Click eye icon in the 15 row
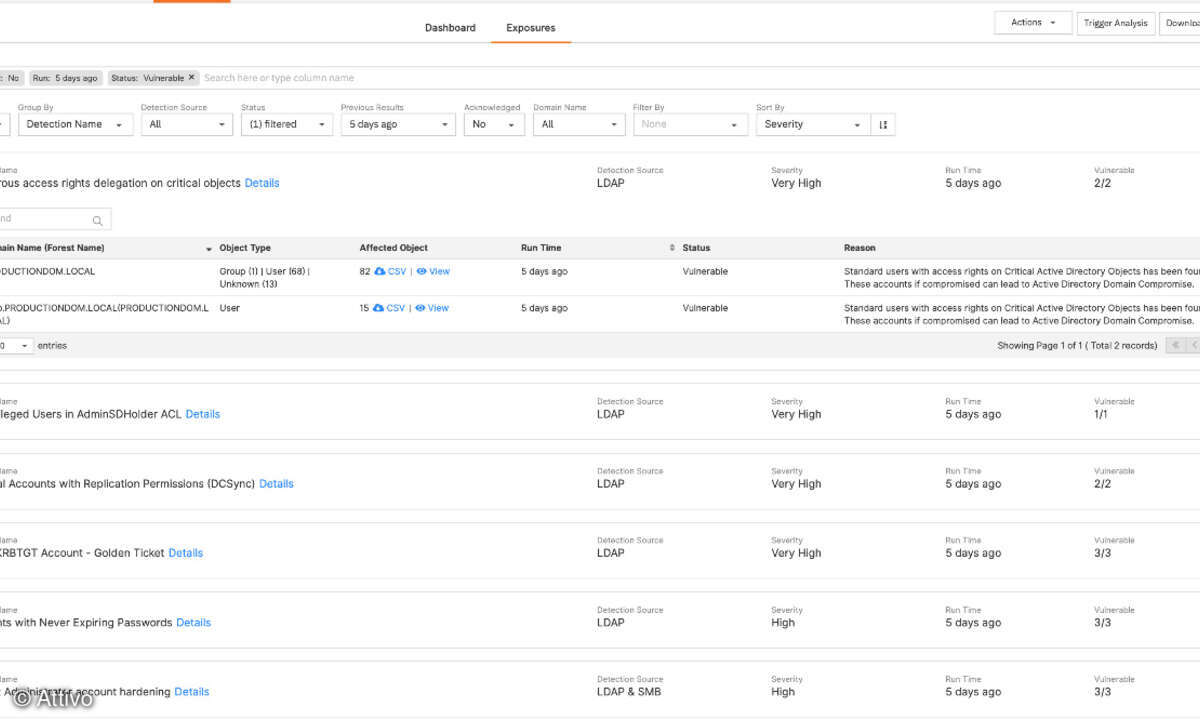The height and width of the screenshot is (720, 1200). point(420,308)
